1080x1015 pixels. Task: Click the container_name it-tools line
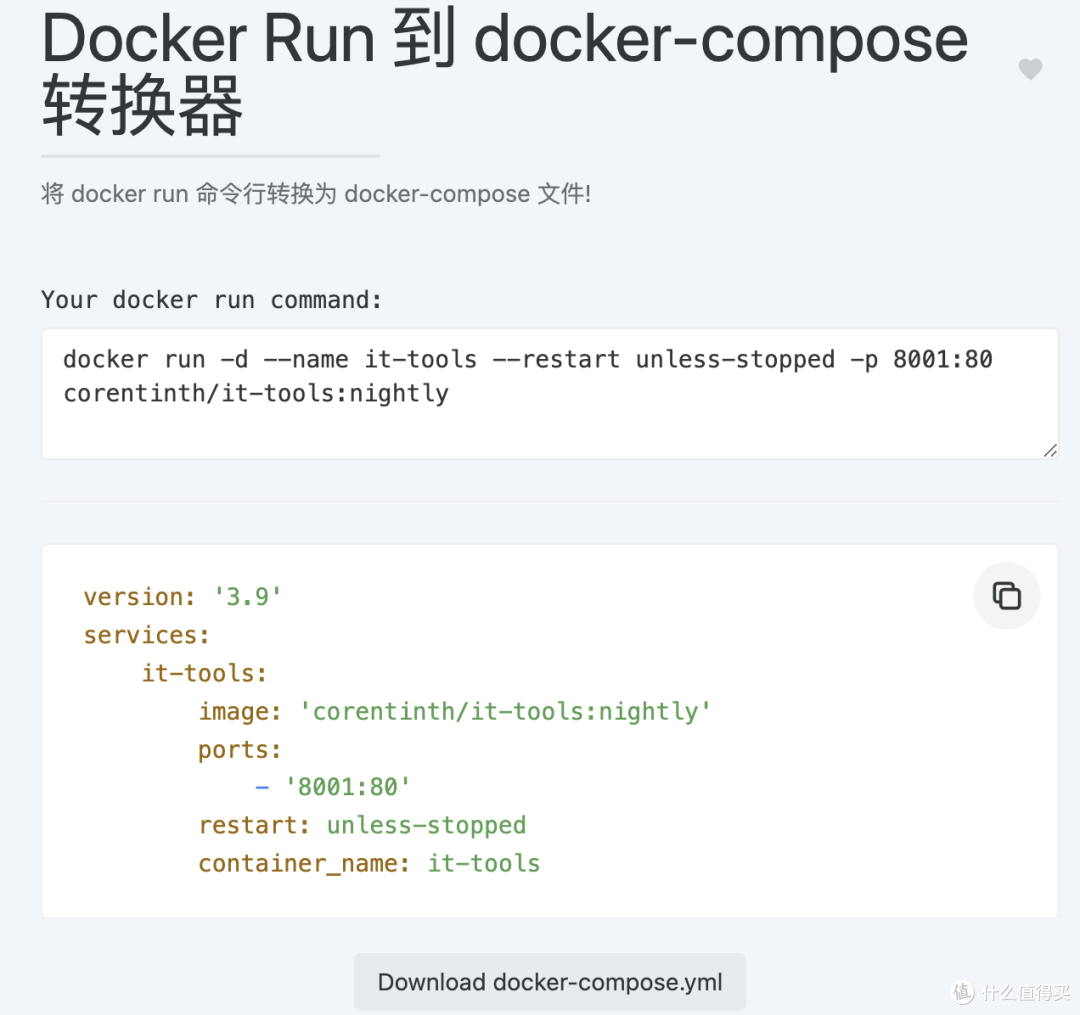click(x=369, y=864)
